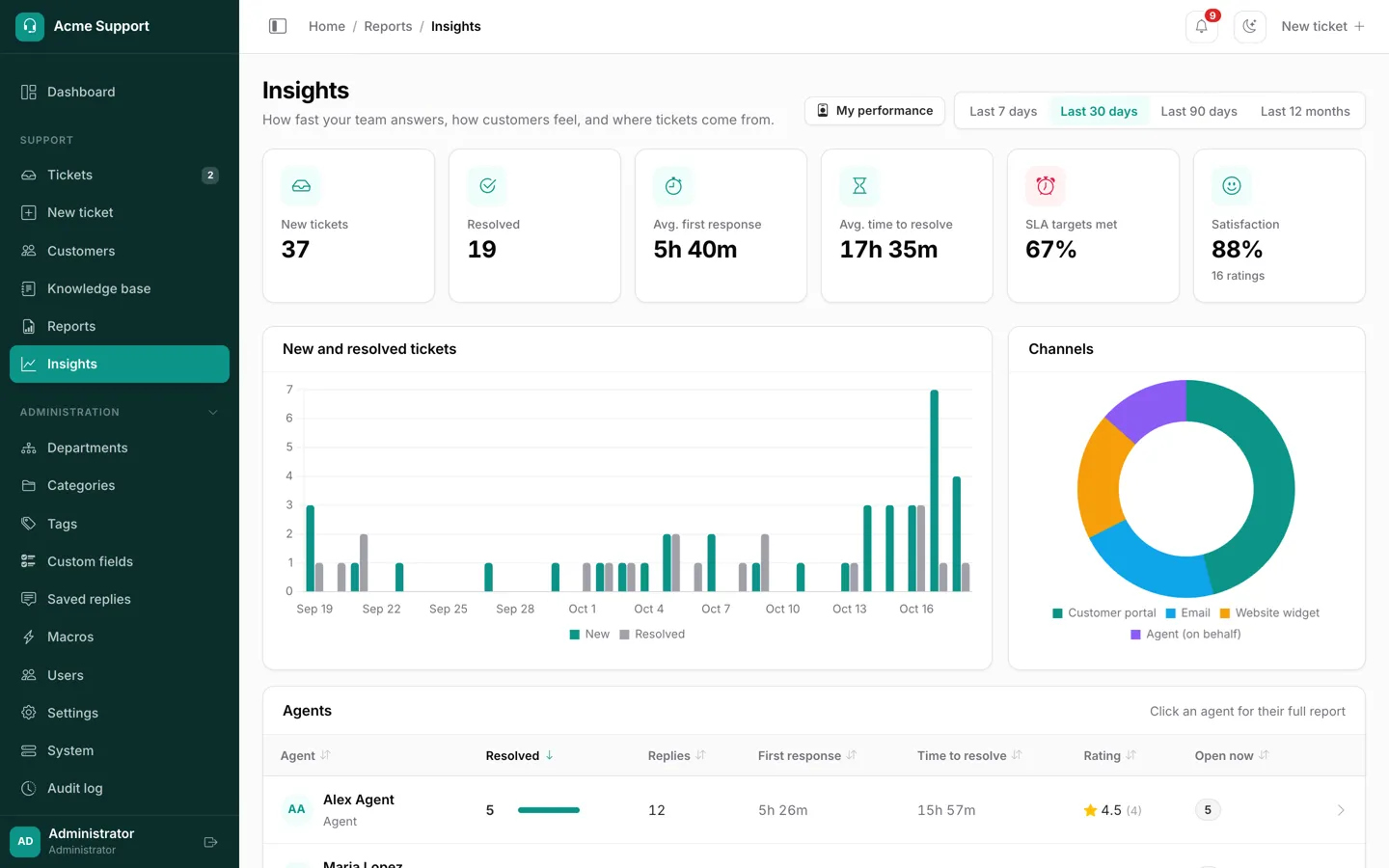
Task: Click the My performance button
Action: coord(875,111)
